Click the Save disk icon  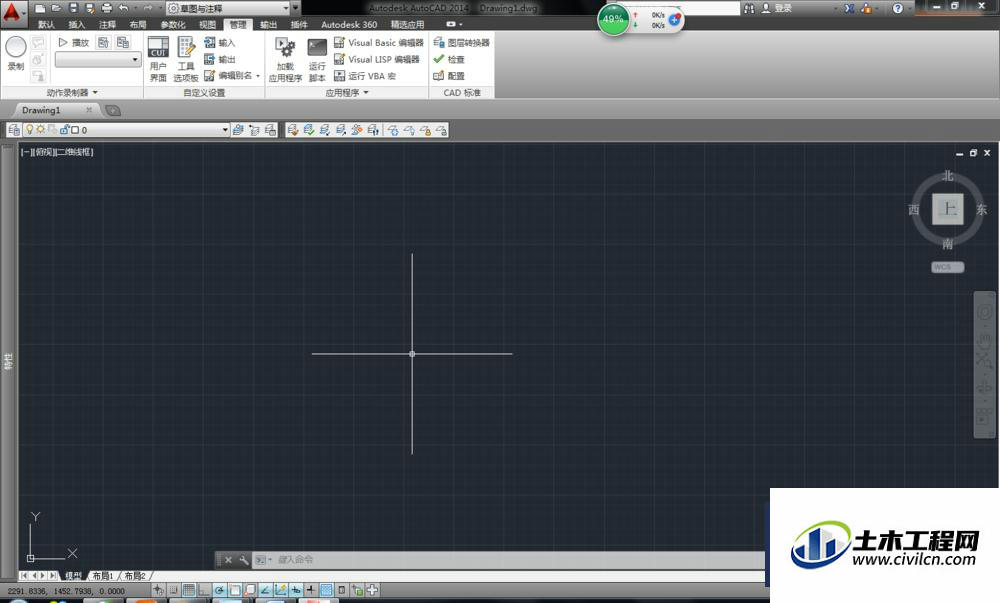pos(73,8)
